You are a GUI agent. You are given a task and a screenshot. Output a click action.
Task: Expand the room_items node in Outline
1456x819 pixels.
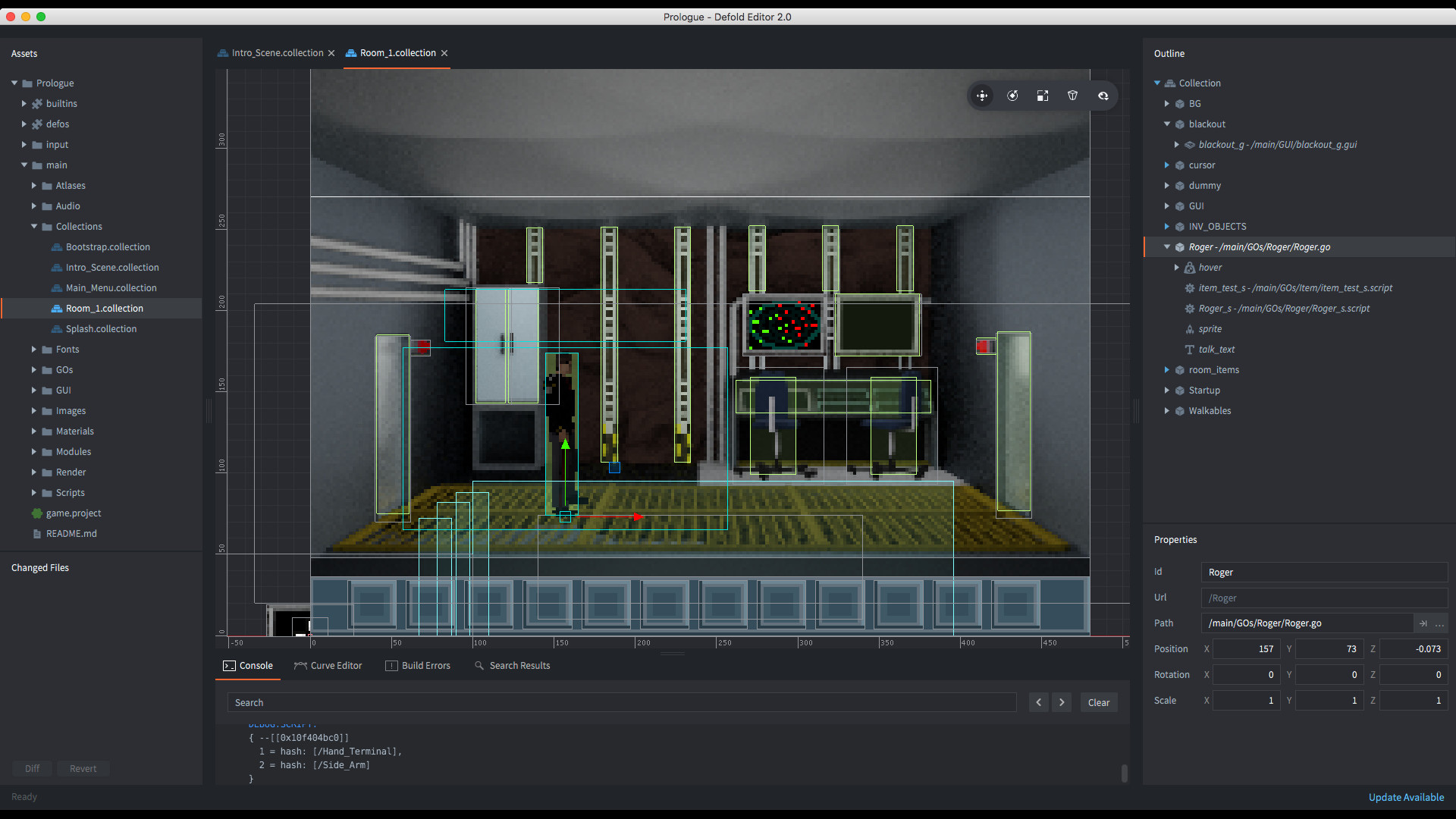pyautogui.click(x=1167, y=370)
